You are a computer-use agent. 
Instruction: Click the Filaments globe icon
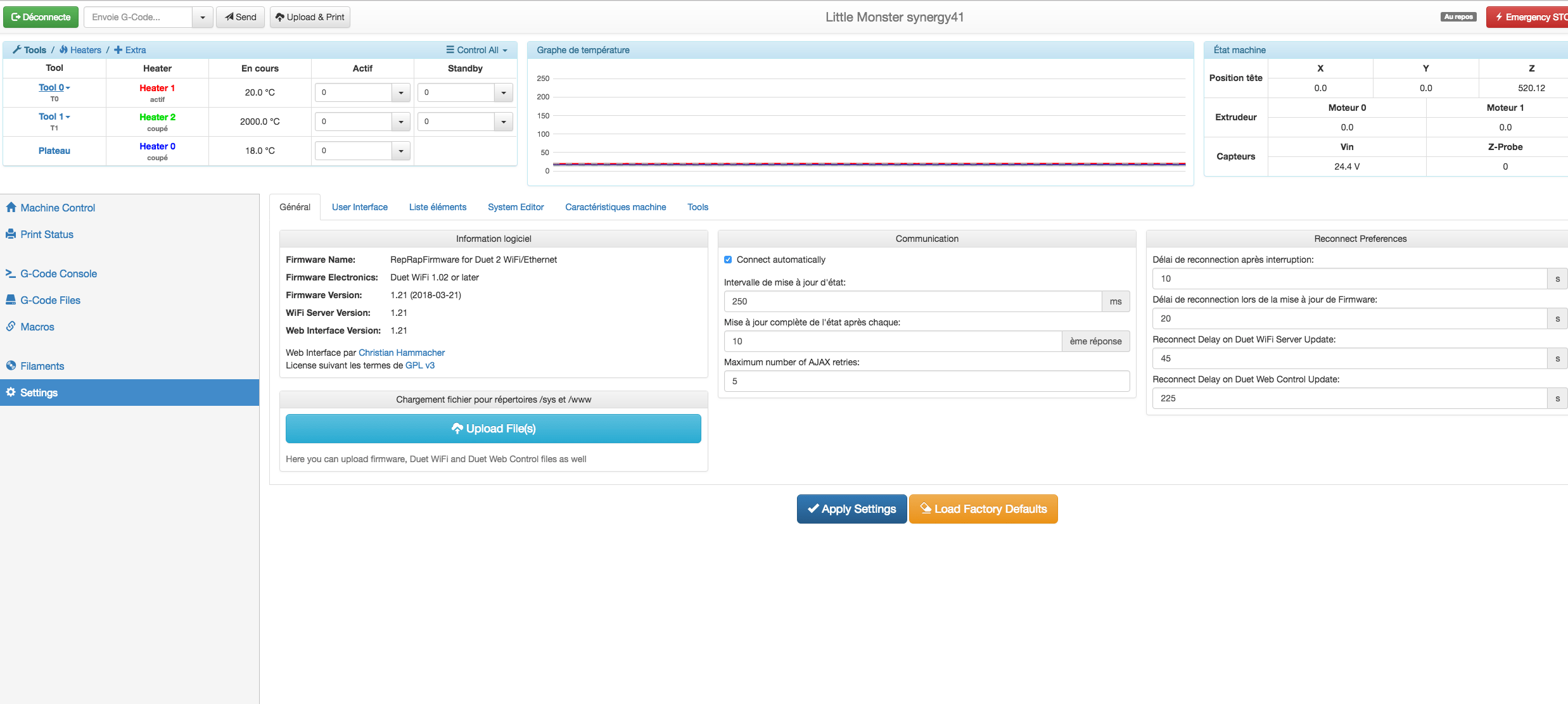11,365
